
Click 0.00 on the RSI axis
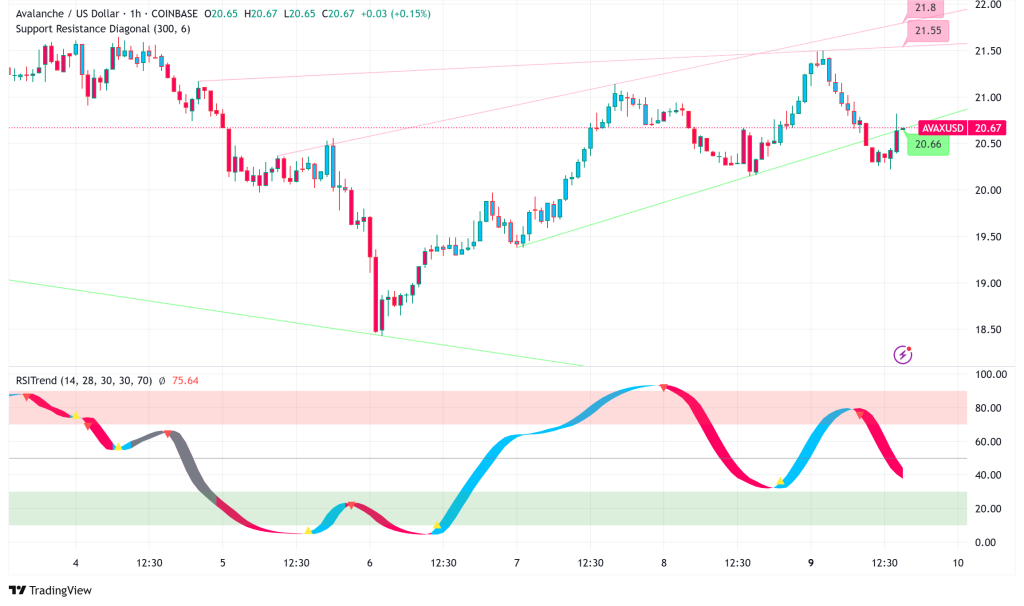pyautogui.click(x=985, y=543)
